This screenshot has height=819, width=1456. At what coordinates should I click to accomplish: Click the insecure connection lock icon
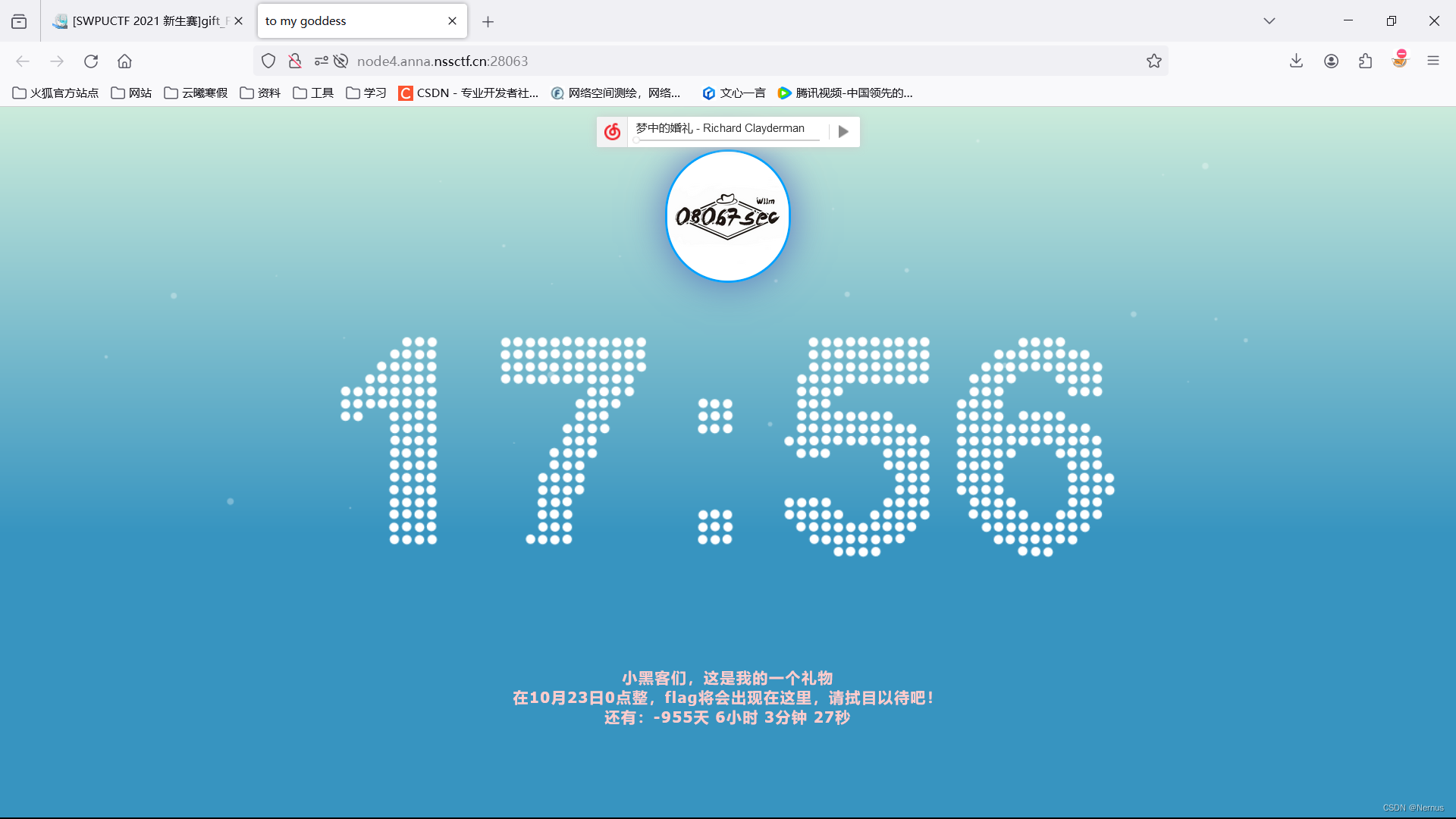[x=295, y=61]
